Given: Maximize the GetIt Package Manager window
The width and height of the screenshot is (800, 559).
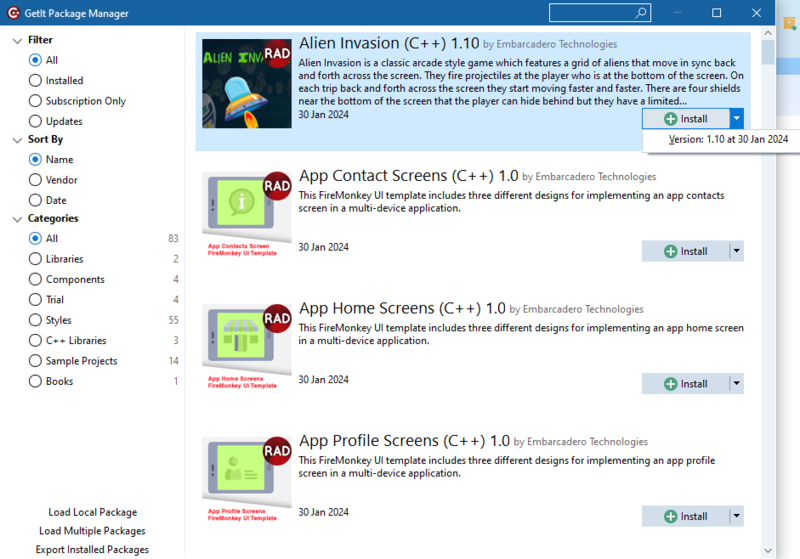Looking at the screenshot, I should [716, 13].
